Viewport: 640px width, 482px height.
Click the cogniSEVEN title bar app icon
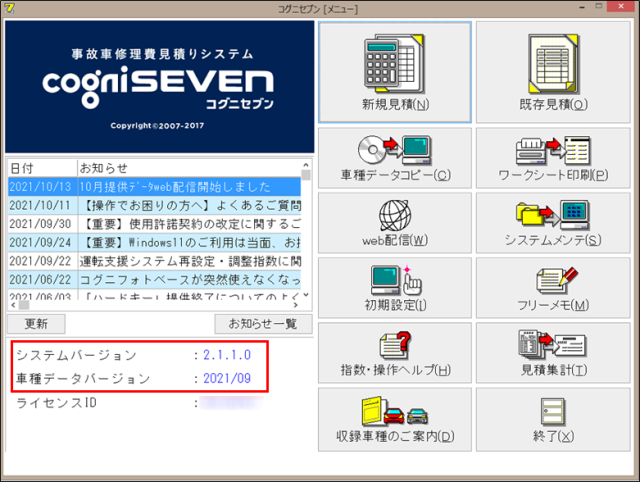pyautogui.click(x=9, y=8)
